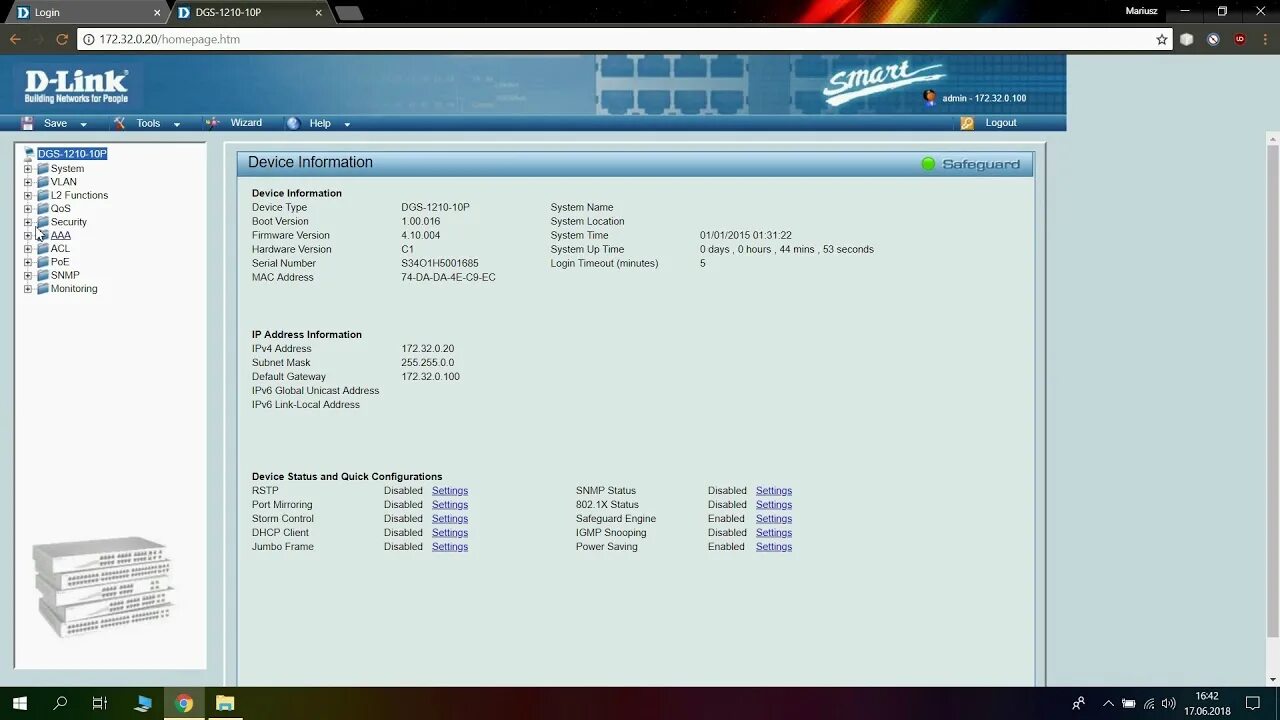The width and height of the screenshot is (1280, 720).
Task: Expand the SNMP tree node
Action: point(28,275)
